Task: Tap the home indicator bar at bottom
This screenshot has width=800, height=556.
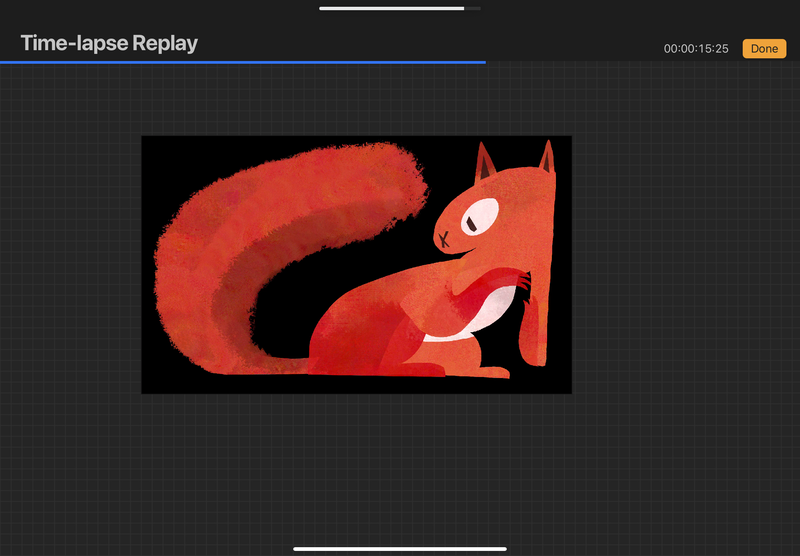Action: point(400,548)
